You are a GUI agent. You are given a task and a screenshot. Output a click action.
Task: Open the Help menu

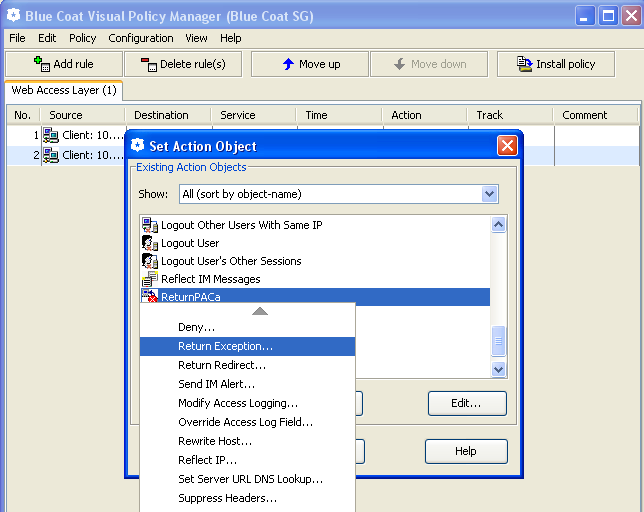(x=230, y=38)
